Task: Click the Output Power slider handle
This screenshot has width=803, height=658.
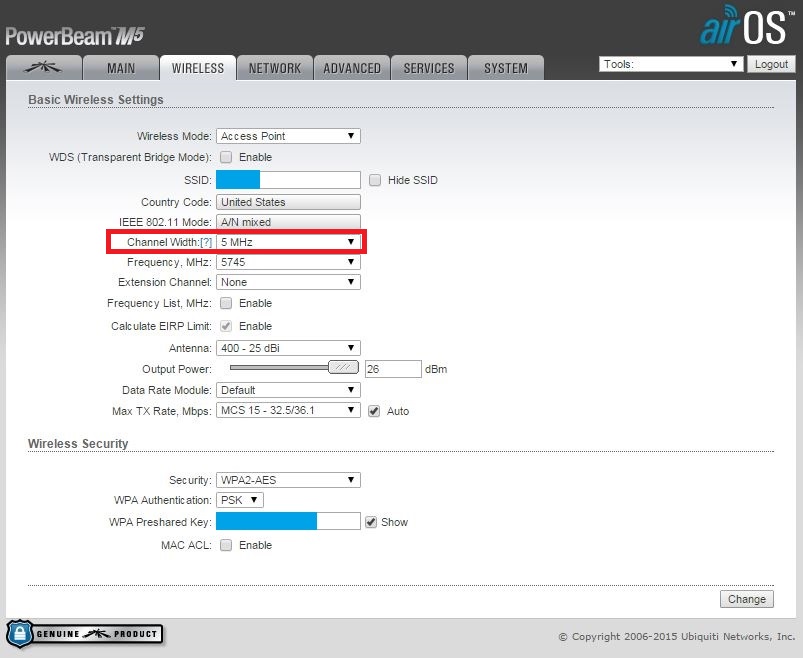Action: click(343, 367)
